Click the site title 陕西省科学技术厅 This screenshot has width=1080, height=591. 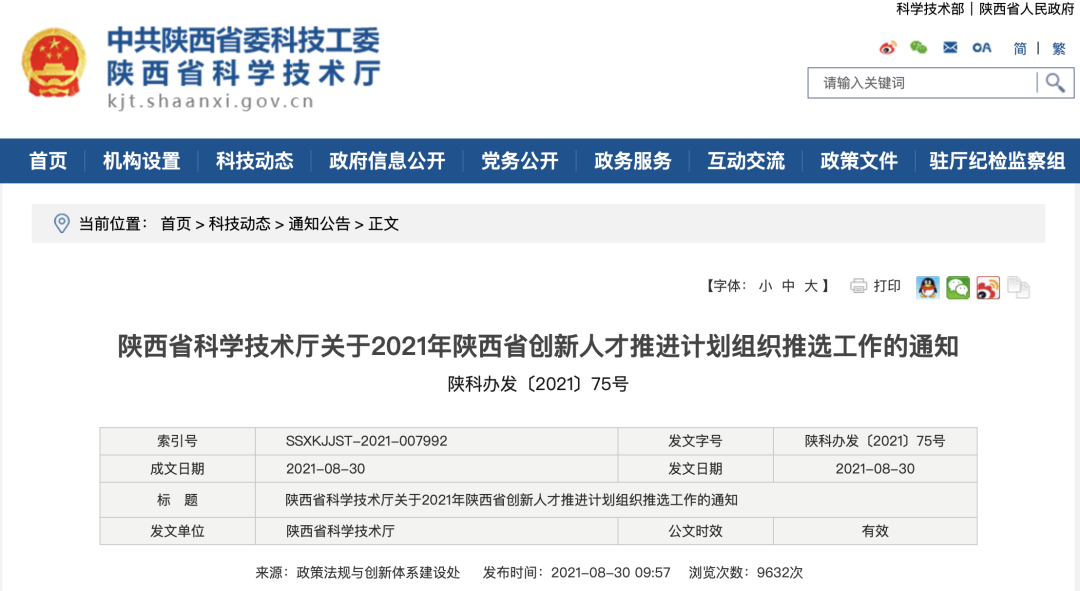[244, 73]
